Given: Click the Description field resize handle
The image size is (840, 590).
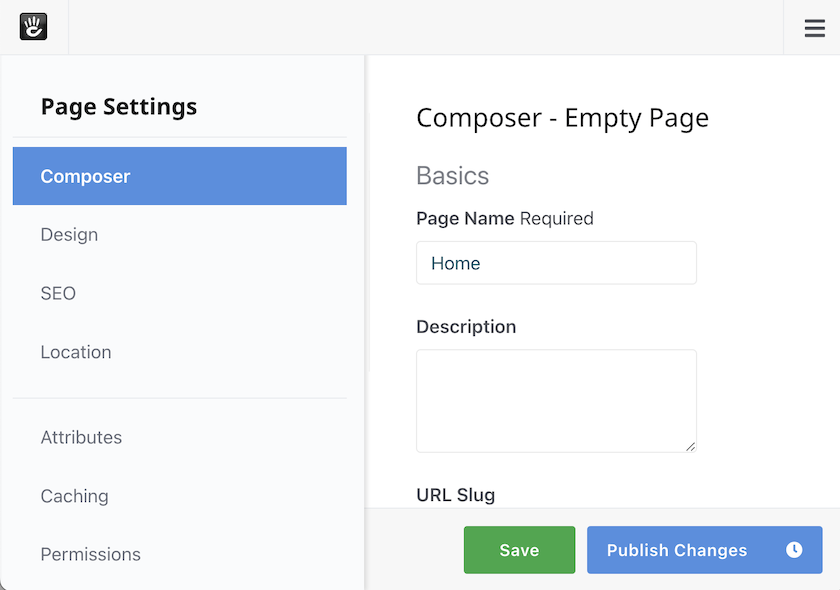Looking at the screenshot, I should pos(691,448).
